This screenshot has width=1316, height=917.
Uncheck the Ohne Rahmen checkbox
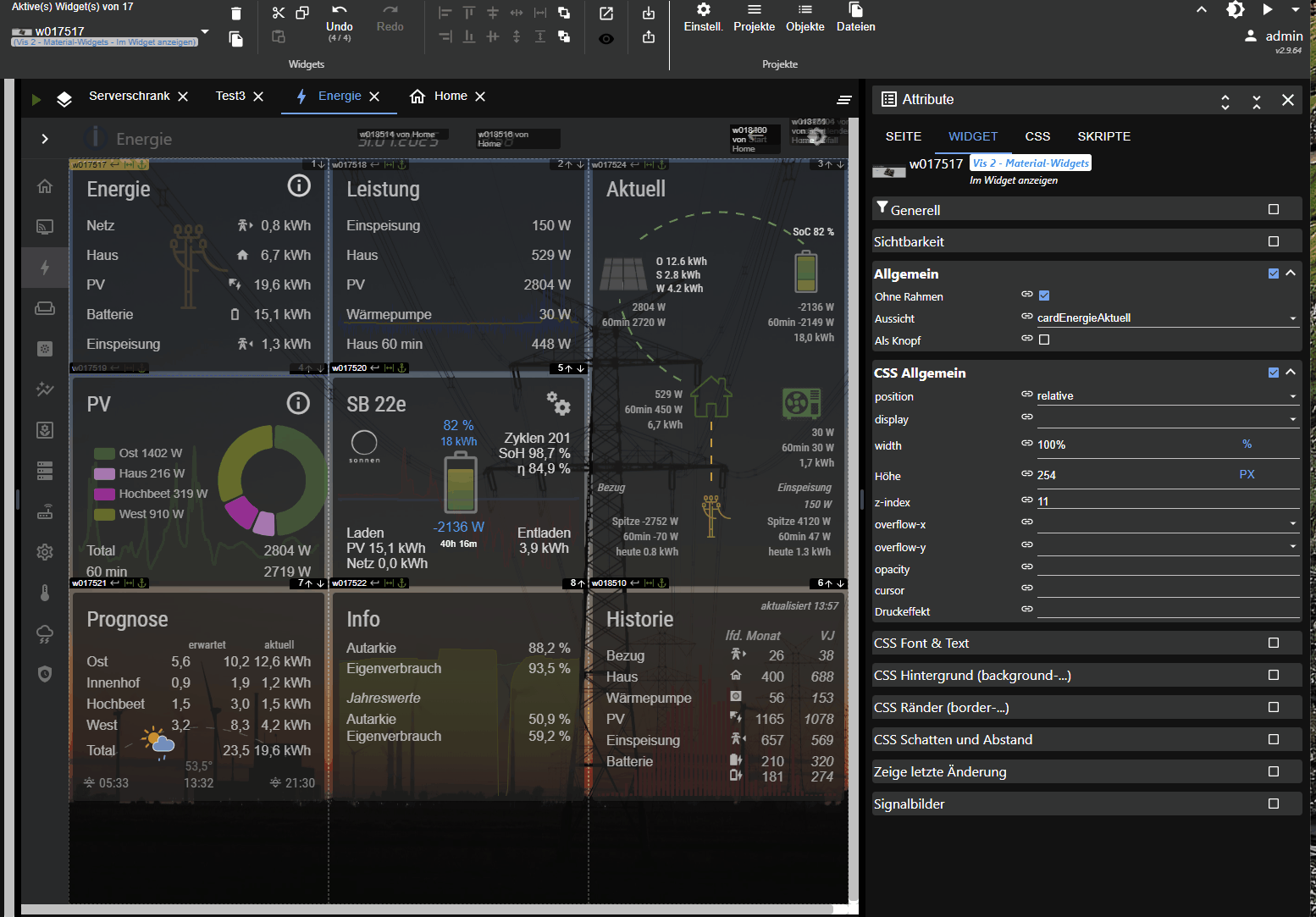point(1044,296)
